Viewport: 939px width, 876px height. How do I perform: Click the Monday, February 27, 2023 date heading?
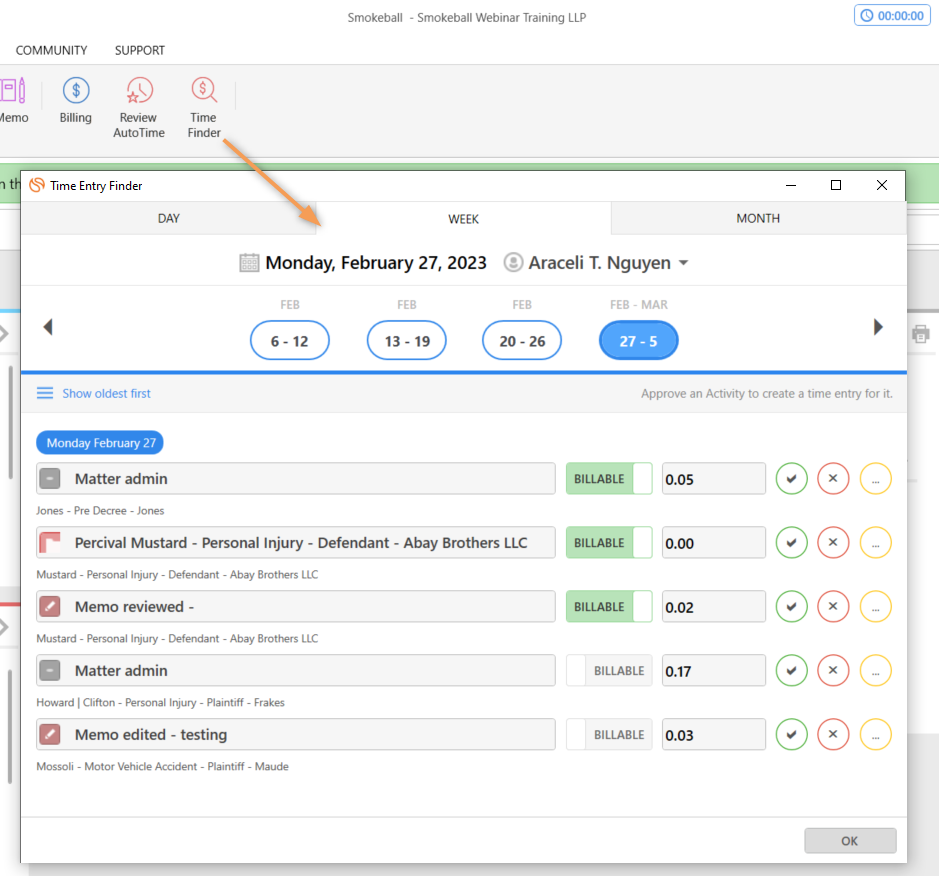point(375,263)
